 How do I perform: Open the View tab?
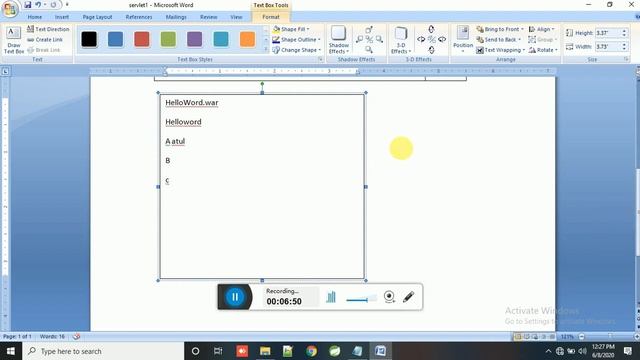click(236, 17)
